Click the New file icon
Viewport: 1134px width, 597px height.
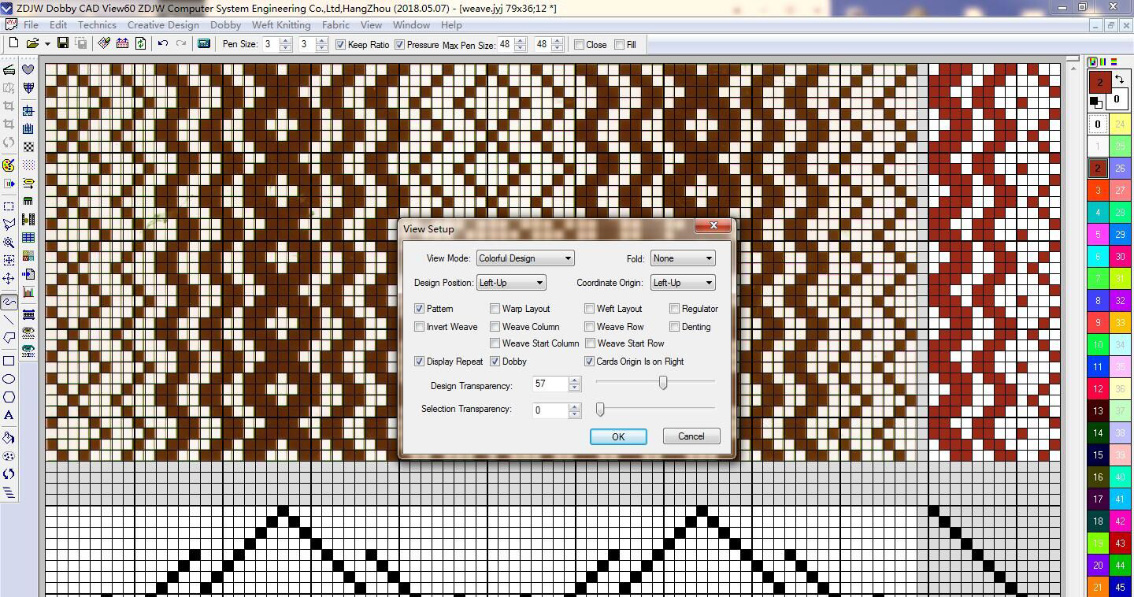13,44
